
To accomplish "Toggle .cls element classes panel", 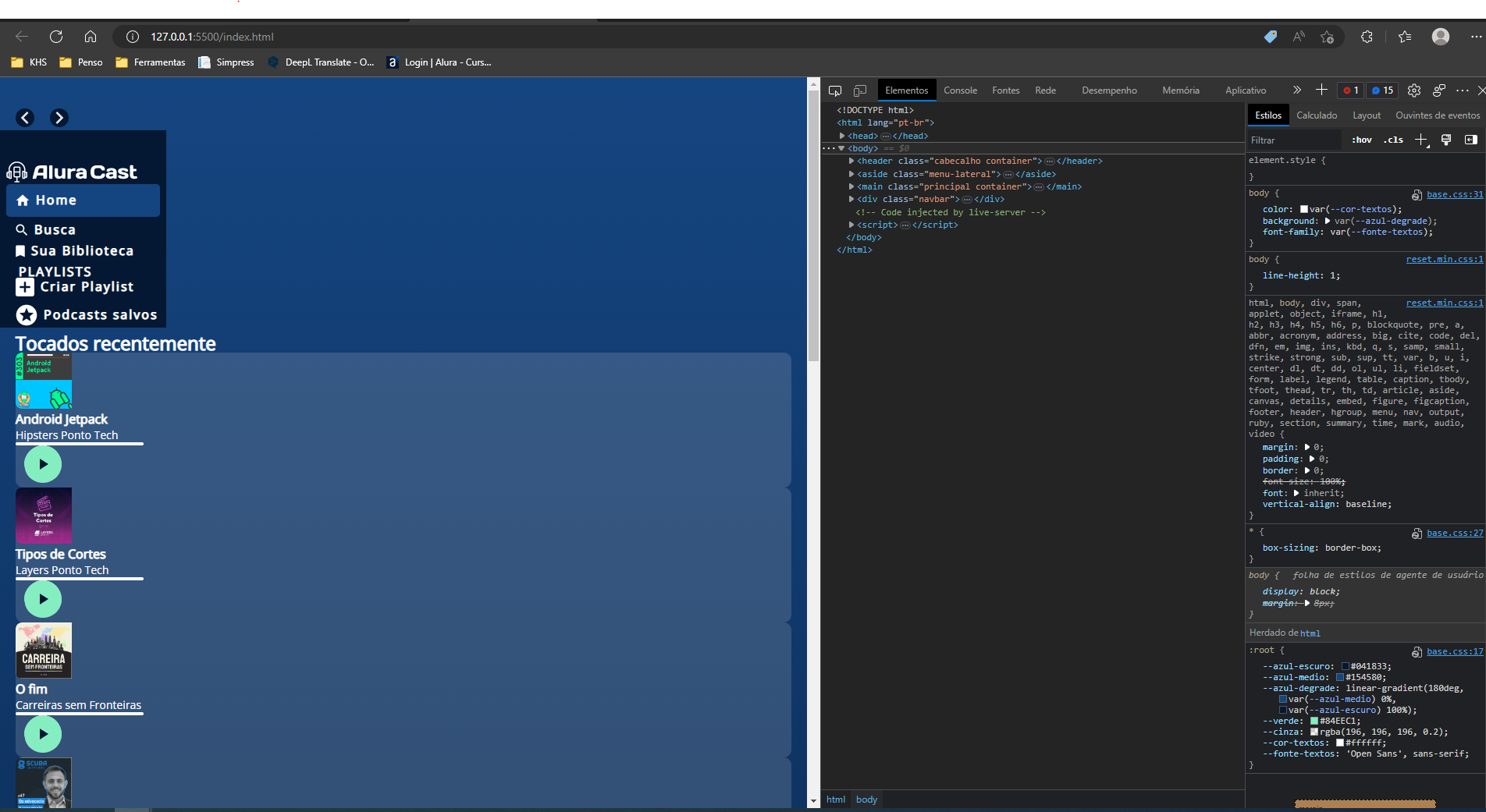I will (1394, 140).
